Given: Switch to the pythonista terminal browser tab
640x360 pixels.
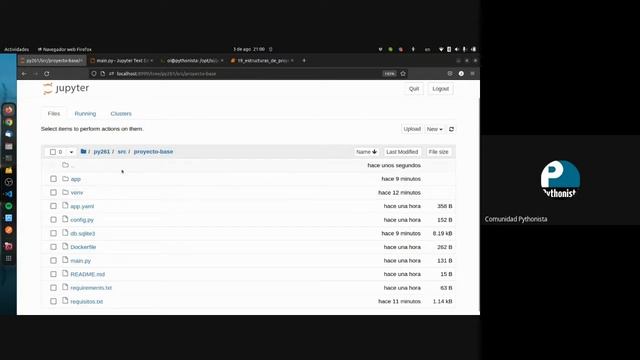Looking at the screenshot, I should 191,60.
